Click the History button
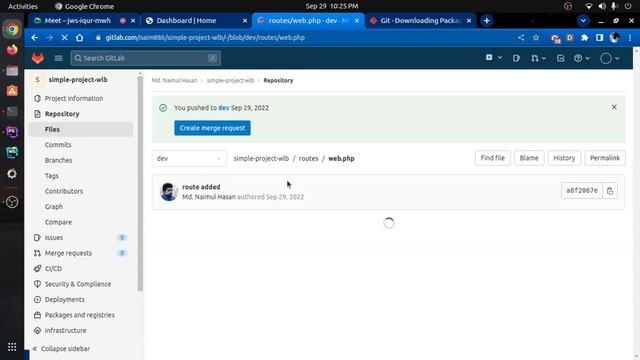 (x=564, y=158)
